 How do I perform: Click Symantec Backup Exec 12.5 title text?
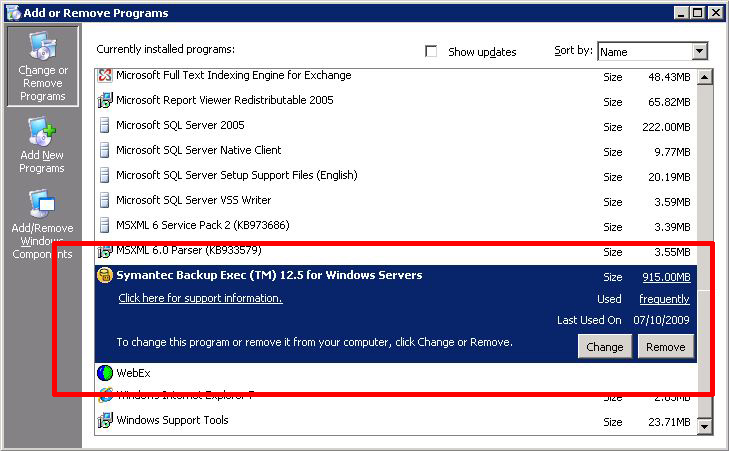(x=269, y=275)
